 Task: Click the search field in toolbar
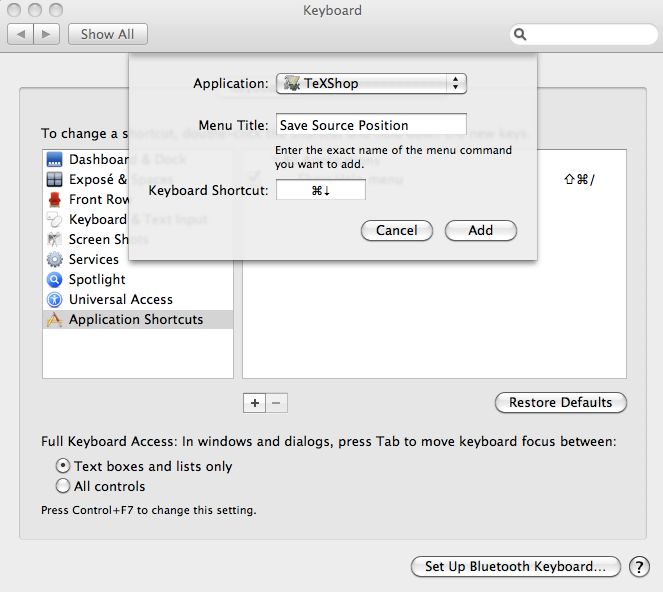(584, 34)
